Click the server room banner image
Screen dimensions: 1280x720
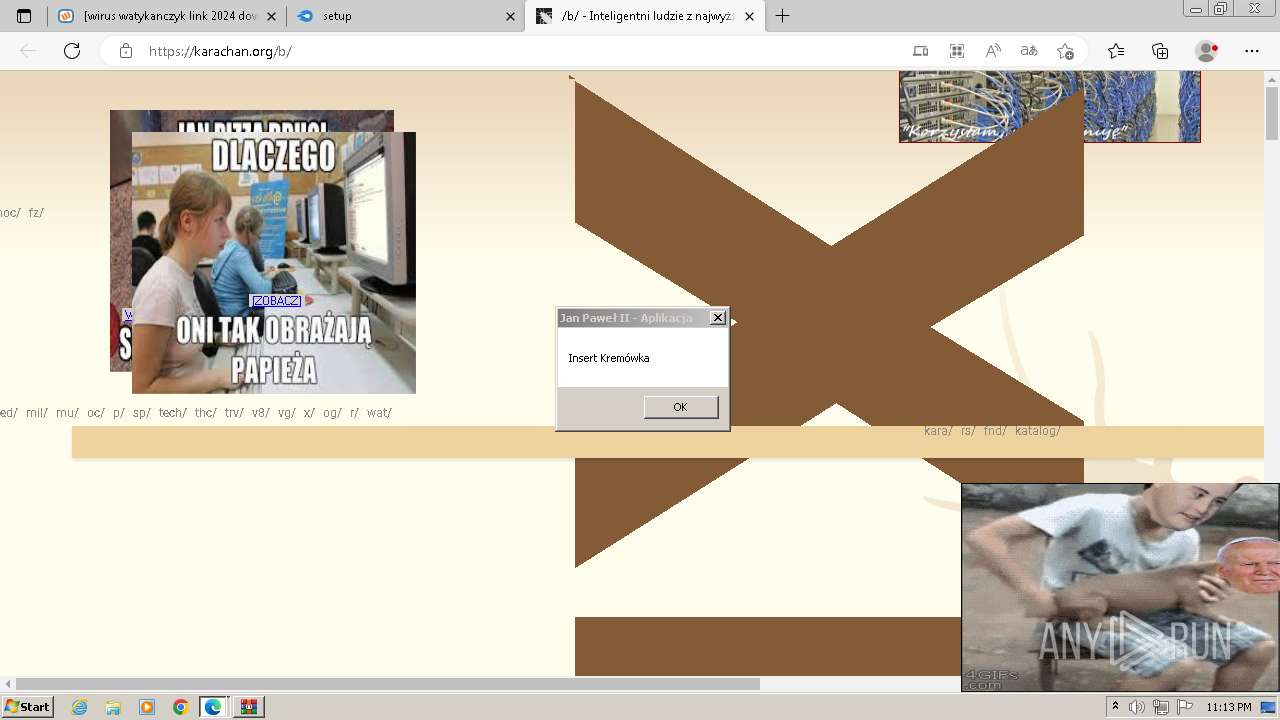(x=1049, y=106)
